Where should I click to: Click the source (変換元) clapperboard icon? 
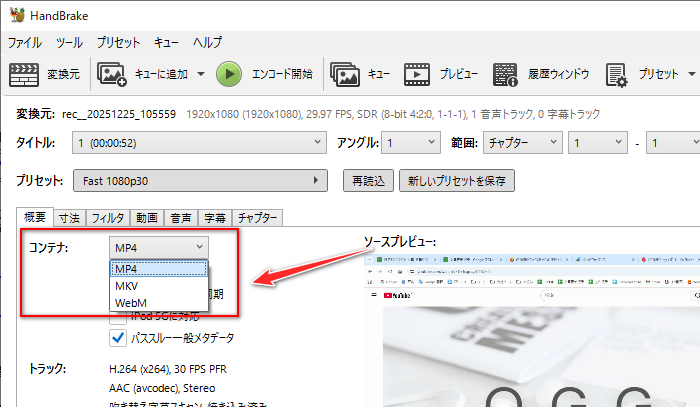[22, 74]
